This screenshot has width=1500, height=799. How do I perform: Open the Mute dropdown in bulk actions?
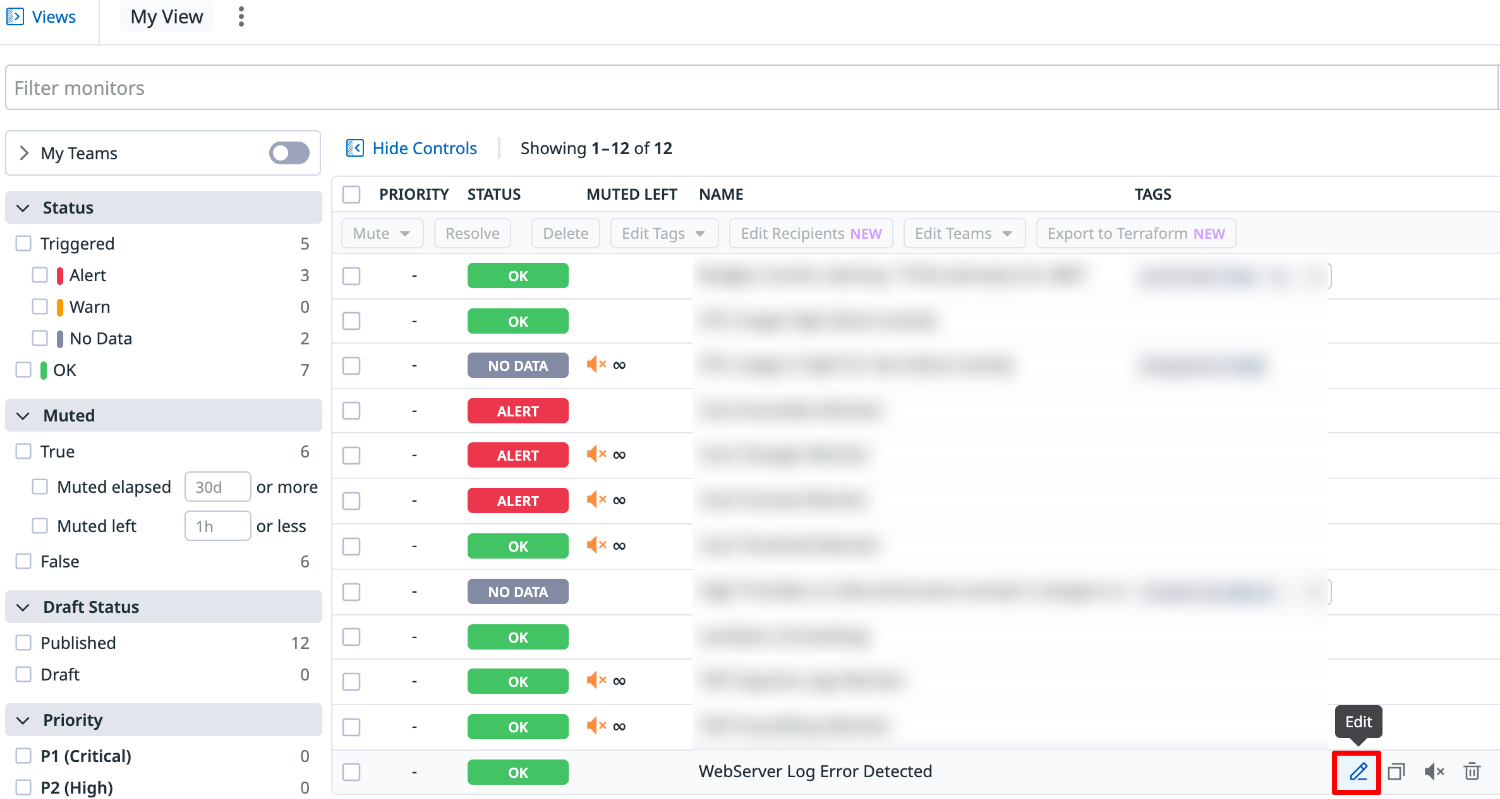click(382, 234)
